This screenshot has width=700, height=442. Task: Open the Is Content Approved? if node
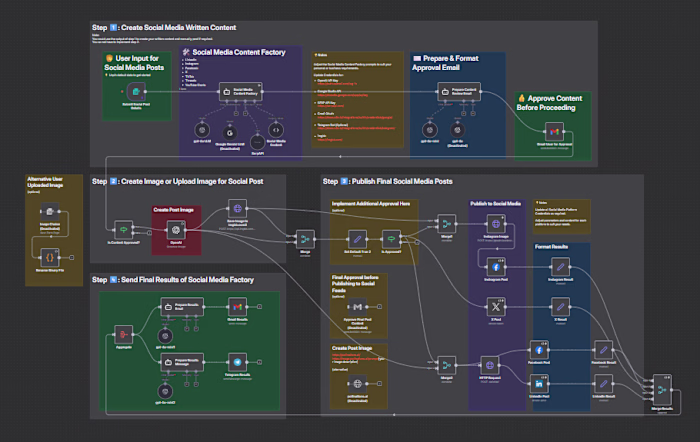[123, 229]
